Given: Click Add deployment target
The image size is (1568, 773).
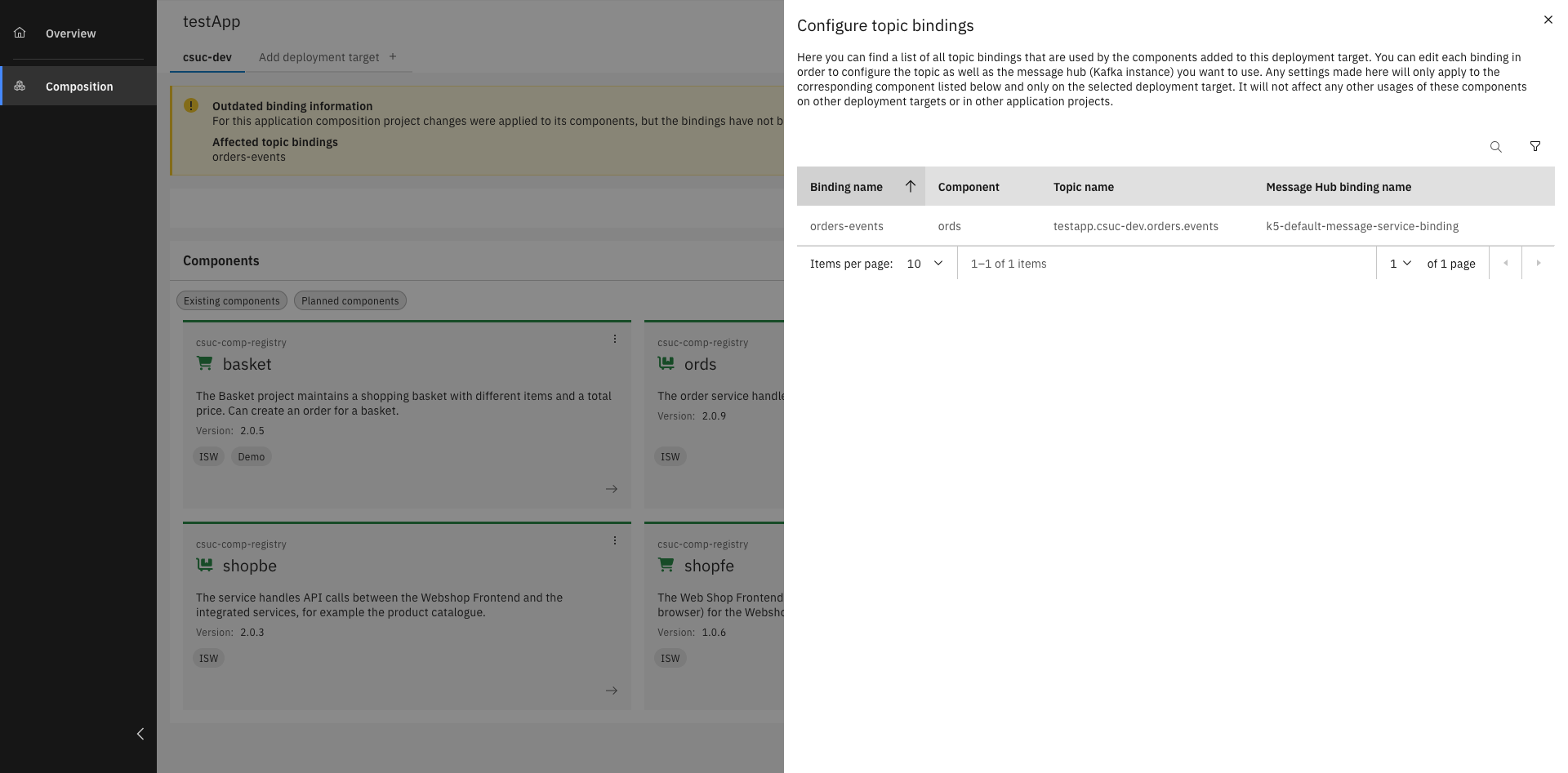Looking at the screenshot, I should [x=318, y=57].
